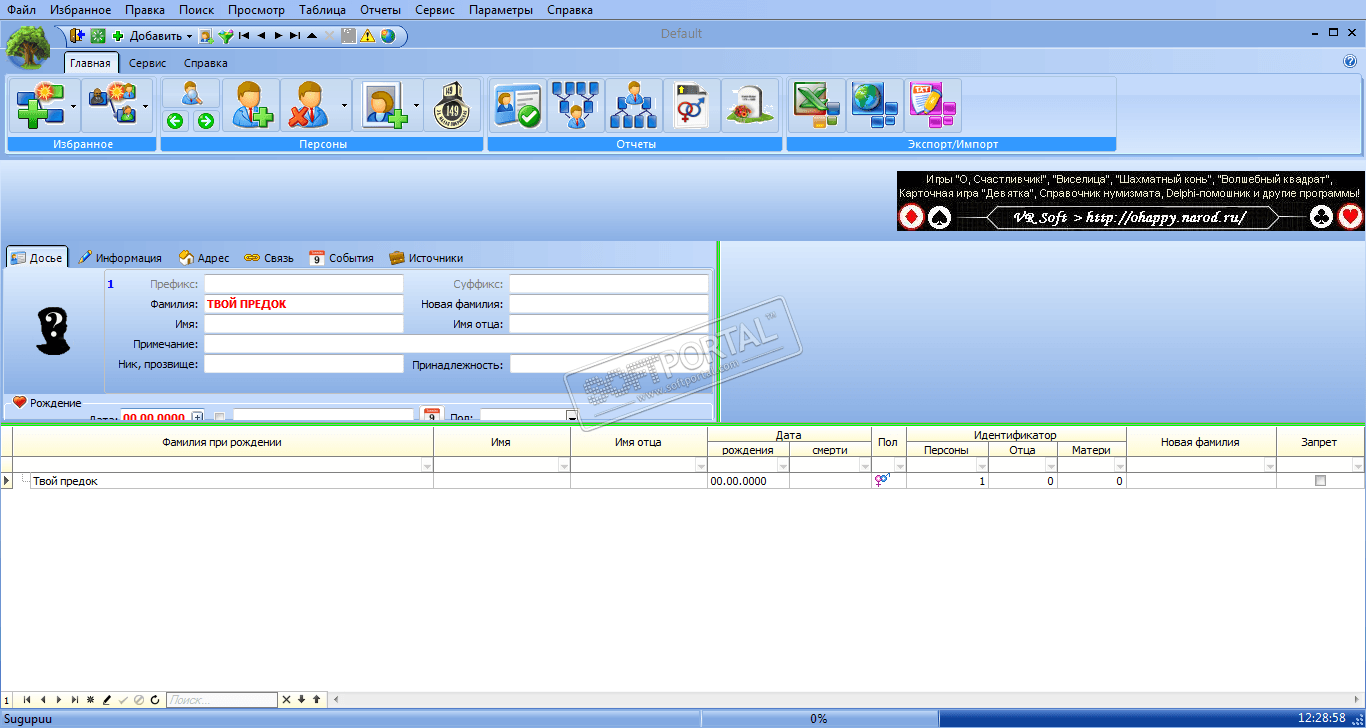Click the filter funnel icon in quick toolbar

(226, 36)
